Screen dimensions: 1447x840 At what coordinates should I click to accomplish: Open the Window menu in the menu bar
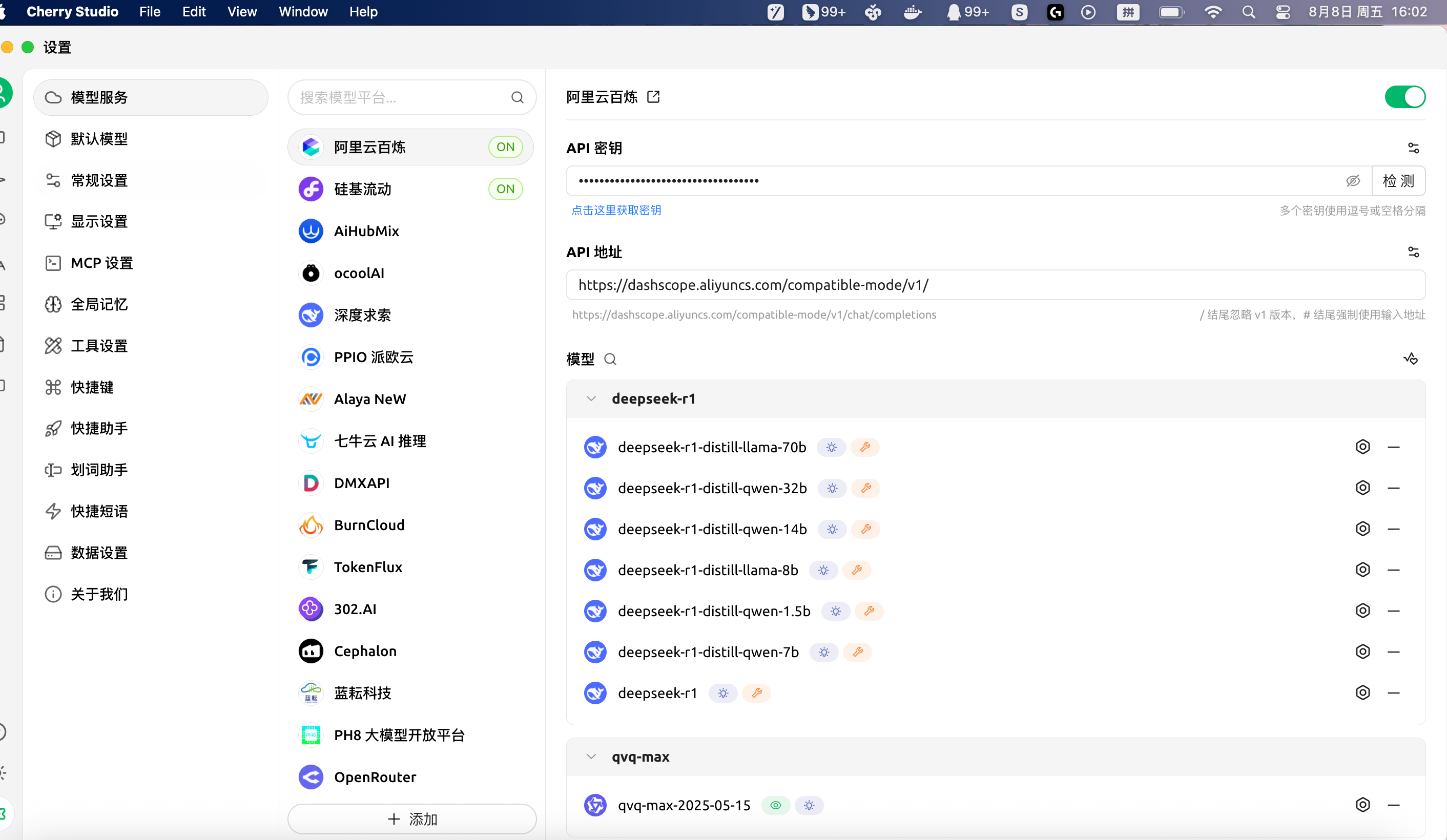(303, 12)
